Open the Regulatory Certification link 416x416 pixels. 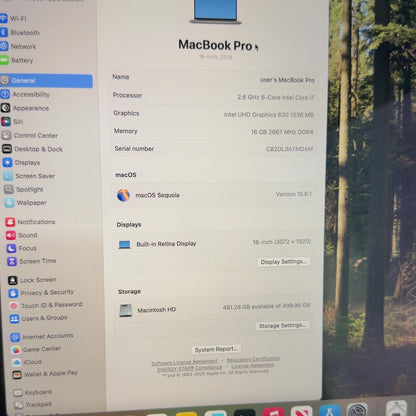point(253,359)
